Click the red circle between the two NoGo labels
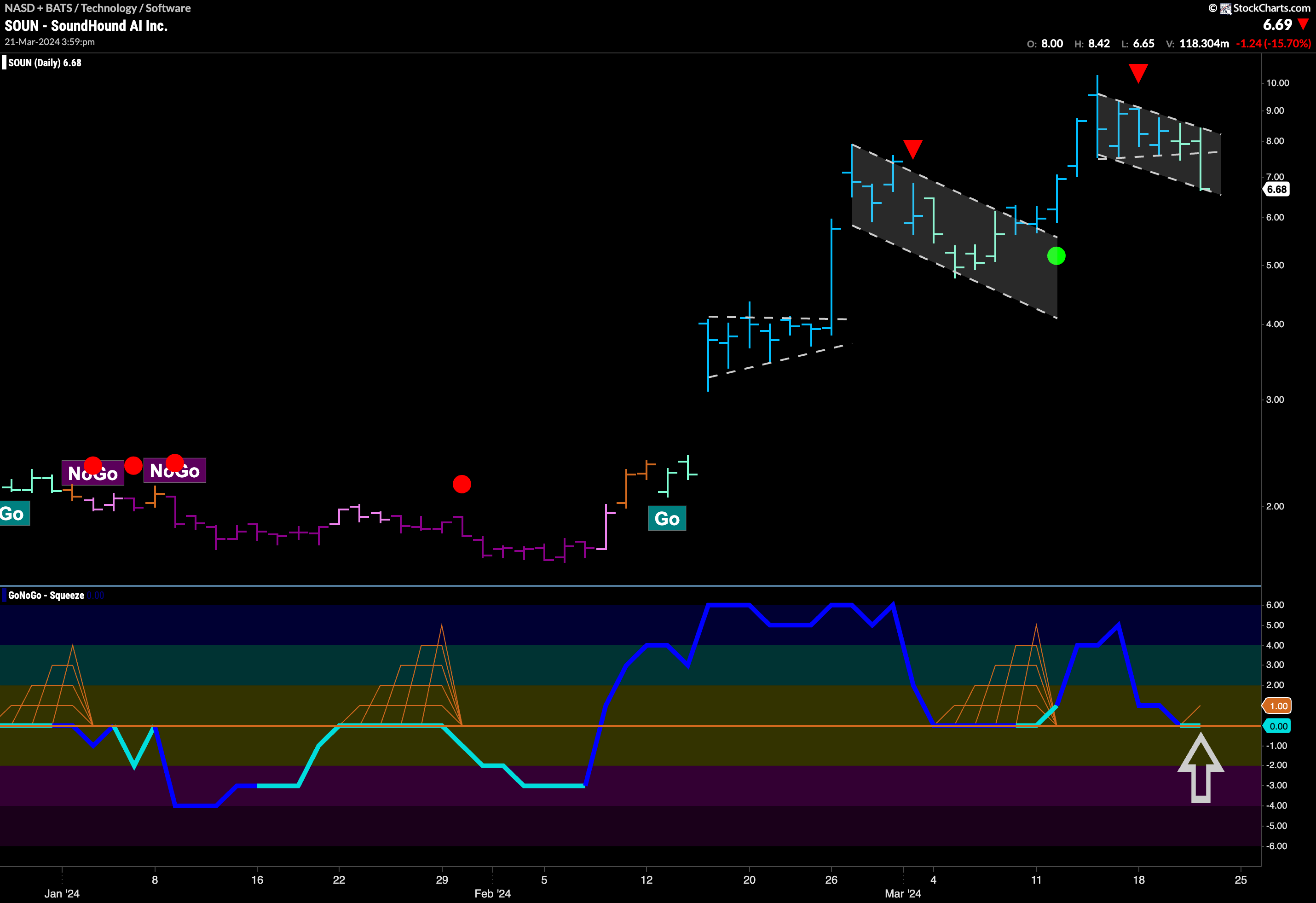Screen dimensions: 1316x903 (x=133, y=466)
